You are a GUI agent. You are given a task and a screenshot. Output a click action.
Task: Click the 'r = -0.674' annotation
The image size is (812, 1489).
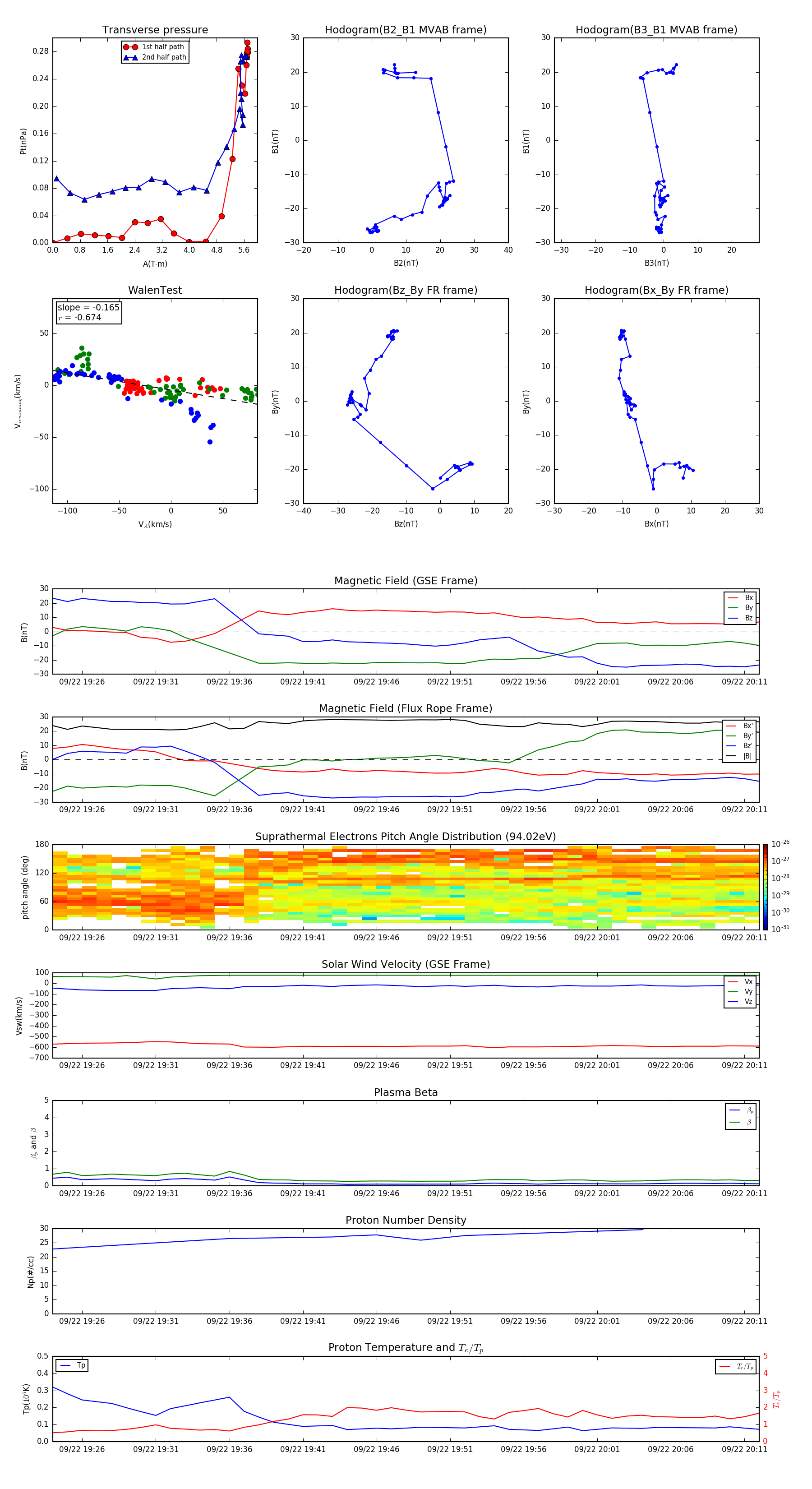pyautogui.click(x=80, y=317)
